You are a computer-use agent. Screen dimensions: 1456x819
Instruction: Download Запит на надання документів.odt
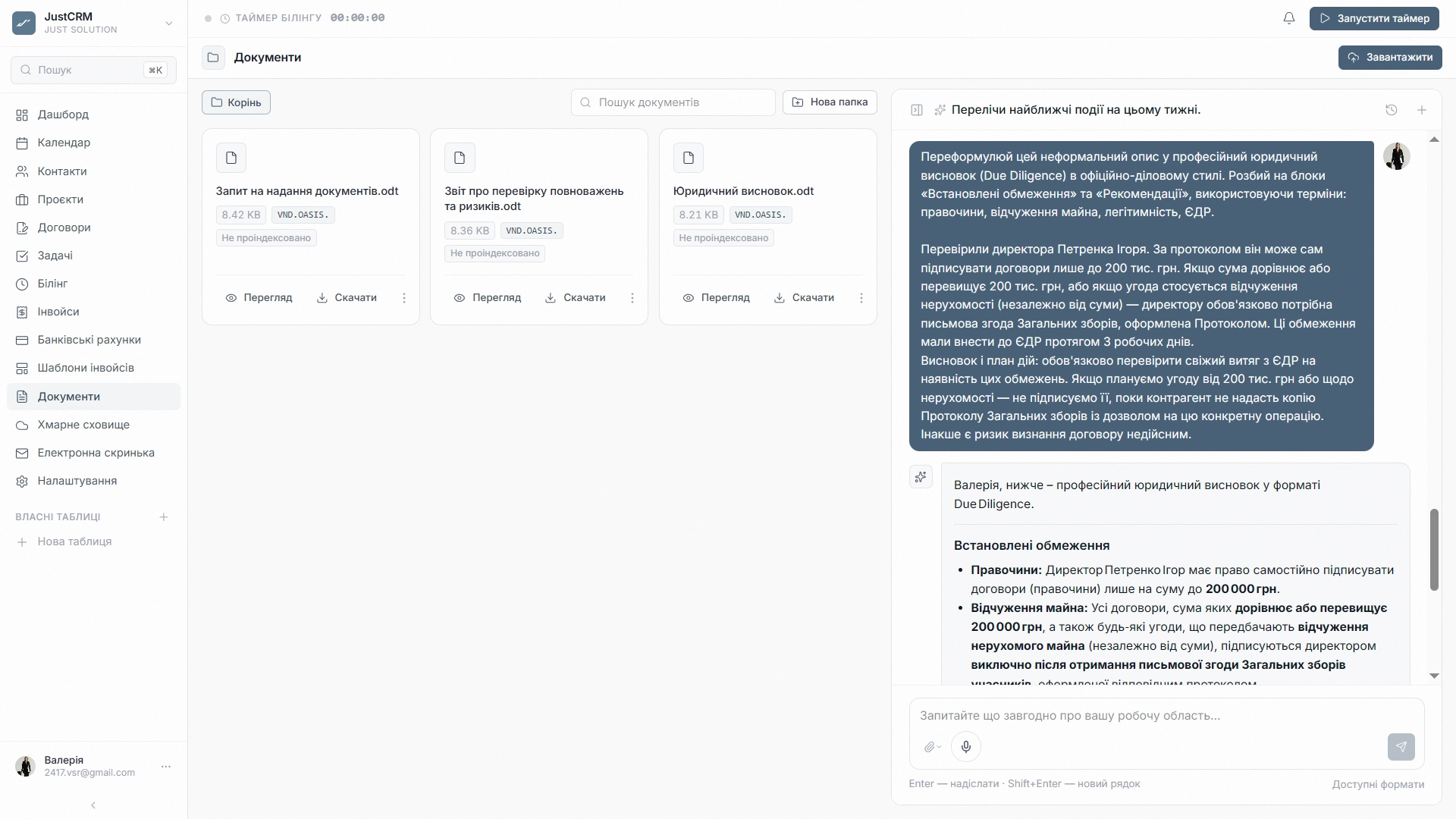pyautogui.click(x=347, y=298)
